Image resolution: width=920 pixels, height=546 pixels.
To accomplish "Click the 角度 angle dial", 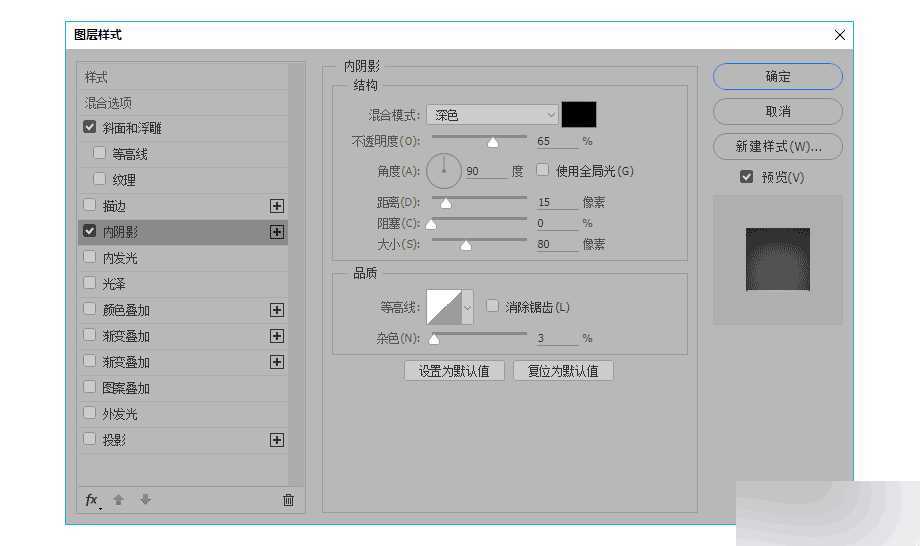I will pyautogui.click(x=444, y=171).
